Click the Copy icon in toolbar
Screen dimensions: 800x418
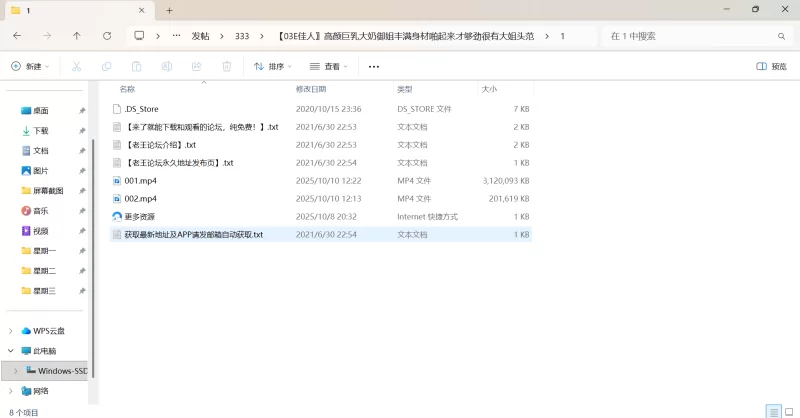coord(106,67)
